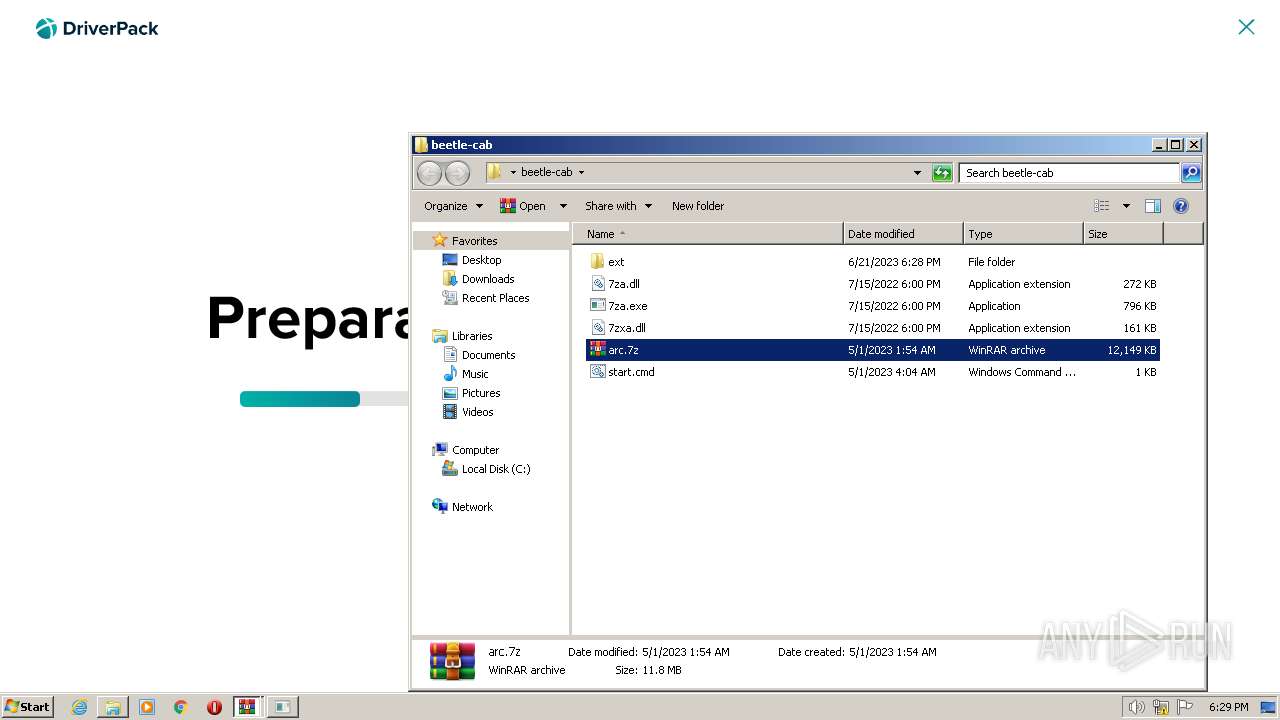Click New folder in toolbar
This screenshot has height=720, width=1280.
coord(698,206)
